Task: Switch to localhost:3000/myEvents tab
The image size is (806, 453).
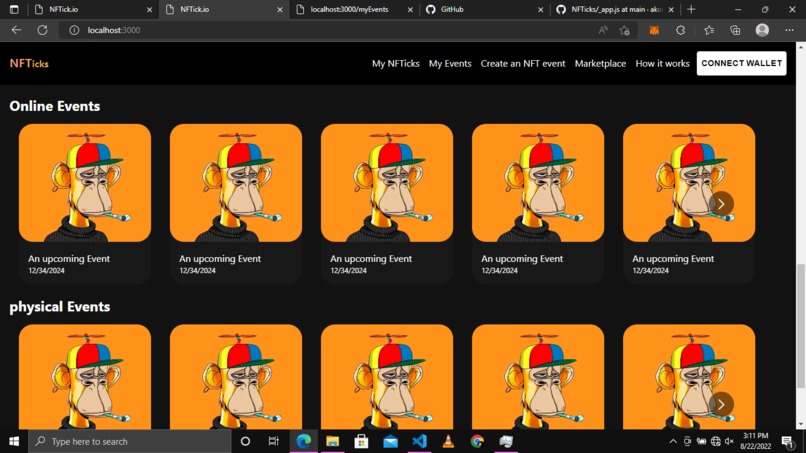Action: [x=355, y=9]
